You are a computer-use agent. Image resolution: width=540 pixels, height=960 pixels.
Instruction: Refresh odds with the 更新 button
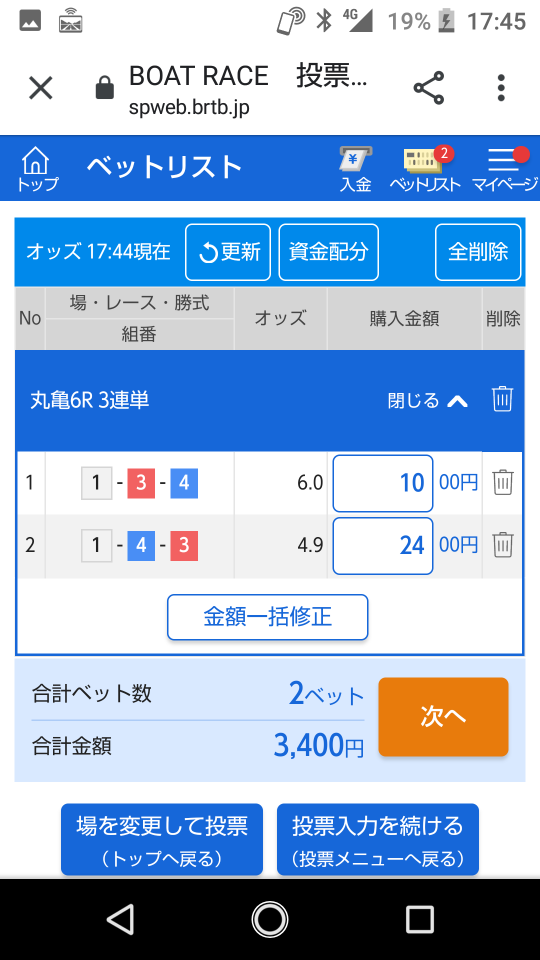click(x=228, y=252)
